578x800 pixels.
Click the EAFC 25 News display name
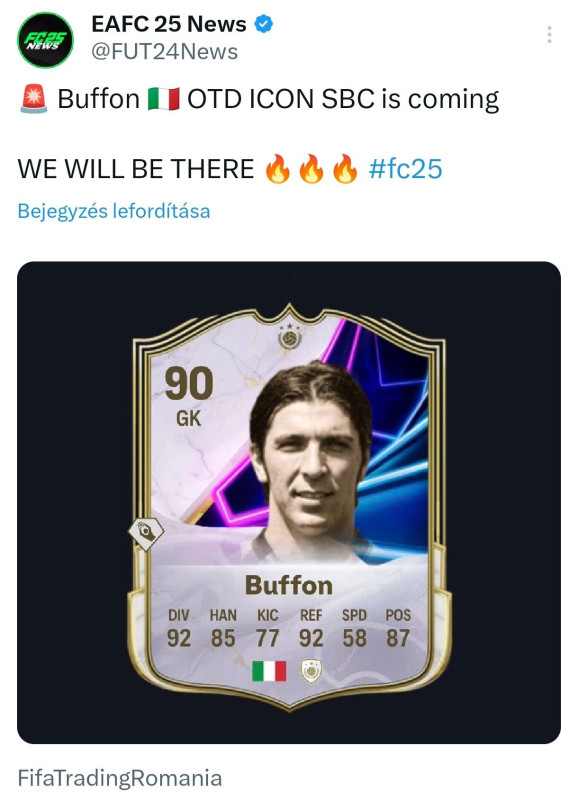click(169, 24)
